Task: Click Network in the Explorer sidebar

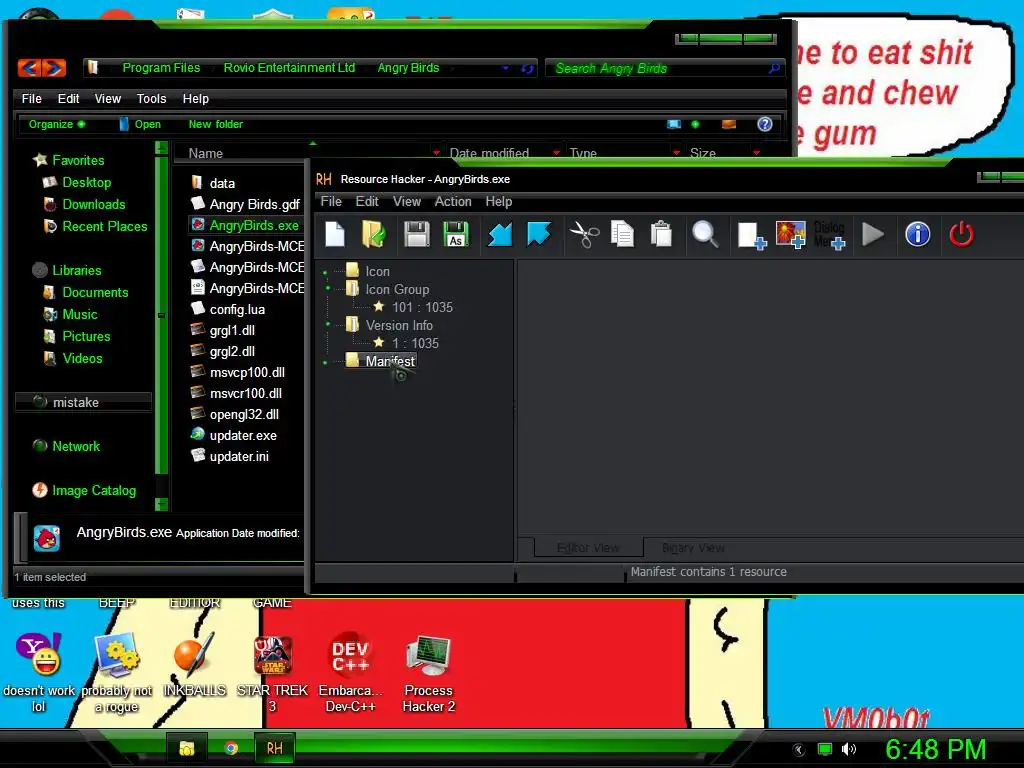Action: (76, 447)
